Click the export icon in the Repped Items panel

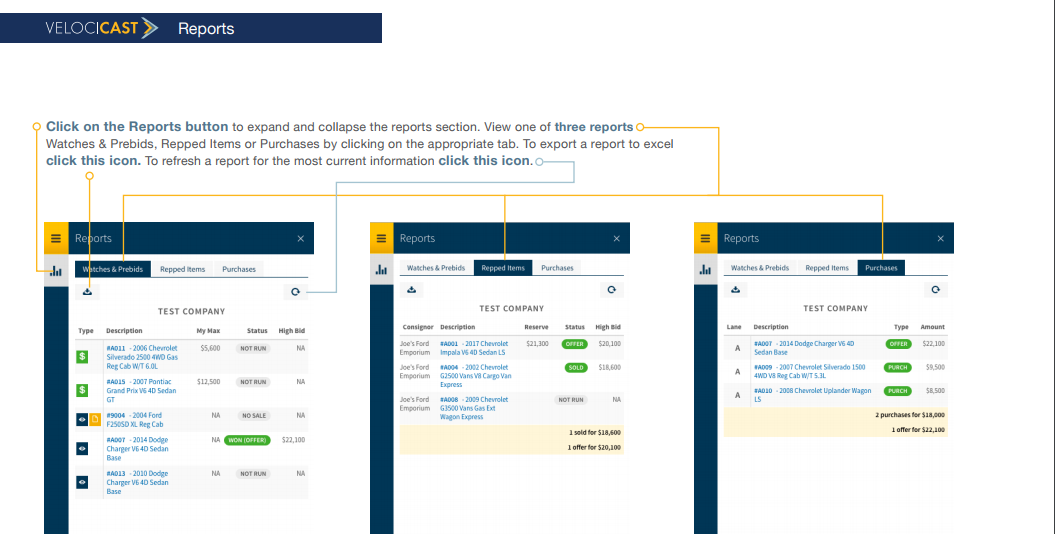[x=412, y=290]
